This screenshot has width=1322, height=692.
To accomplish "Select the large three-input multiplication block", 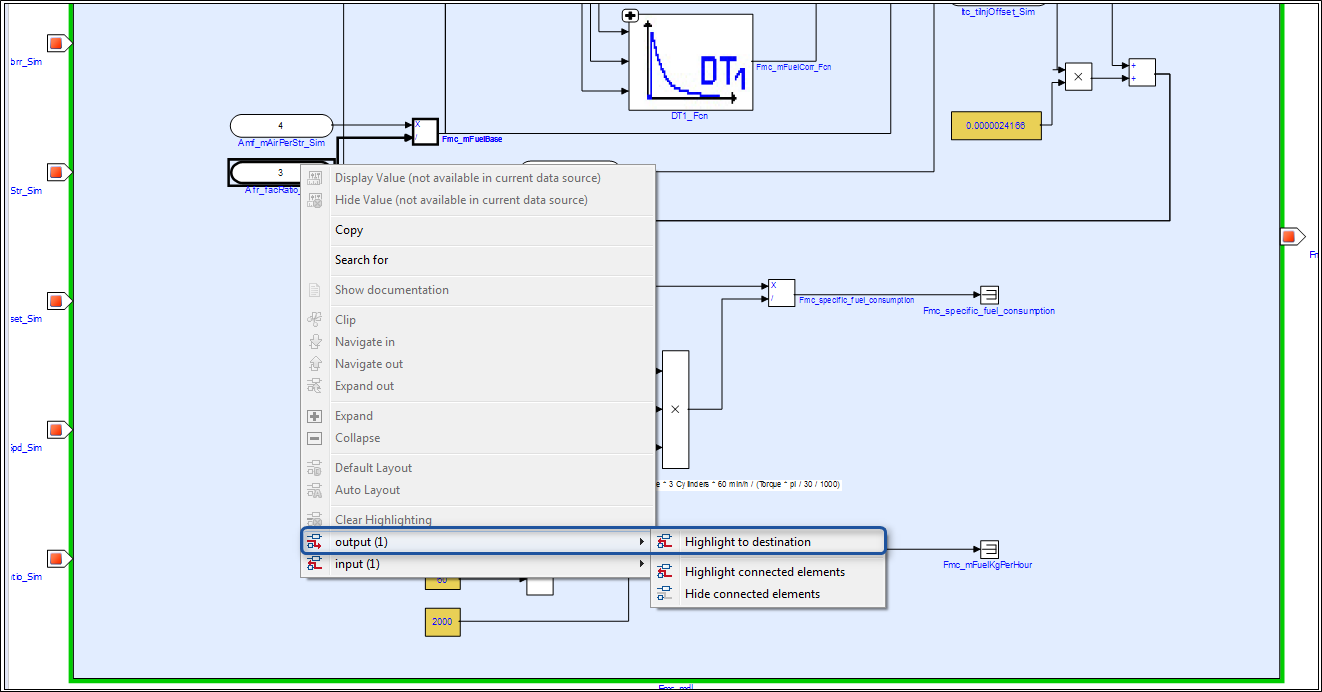I will (675, 409).
